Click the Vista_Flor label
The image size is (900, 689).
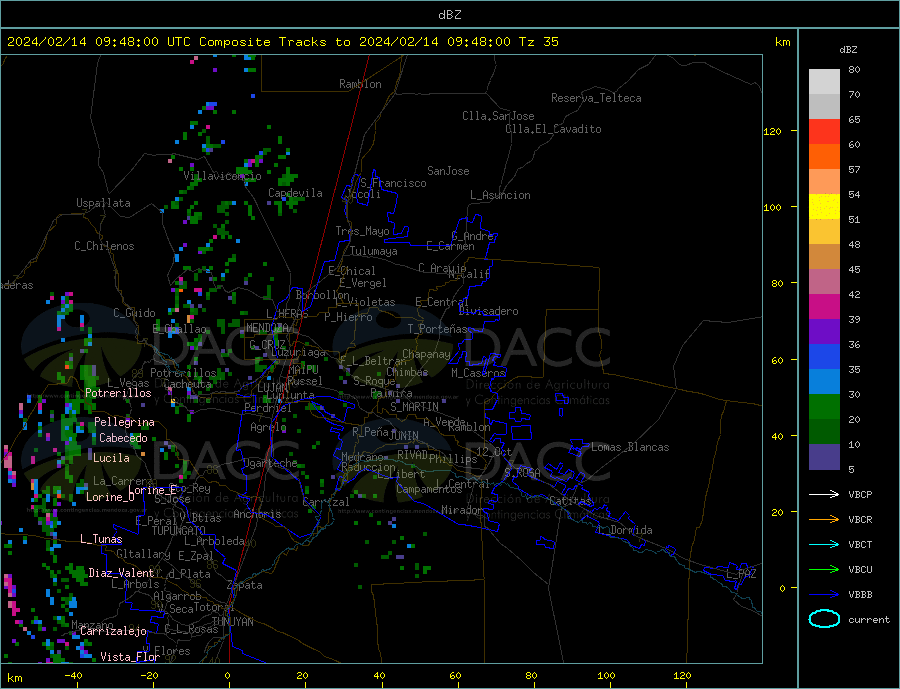[130, 657]
